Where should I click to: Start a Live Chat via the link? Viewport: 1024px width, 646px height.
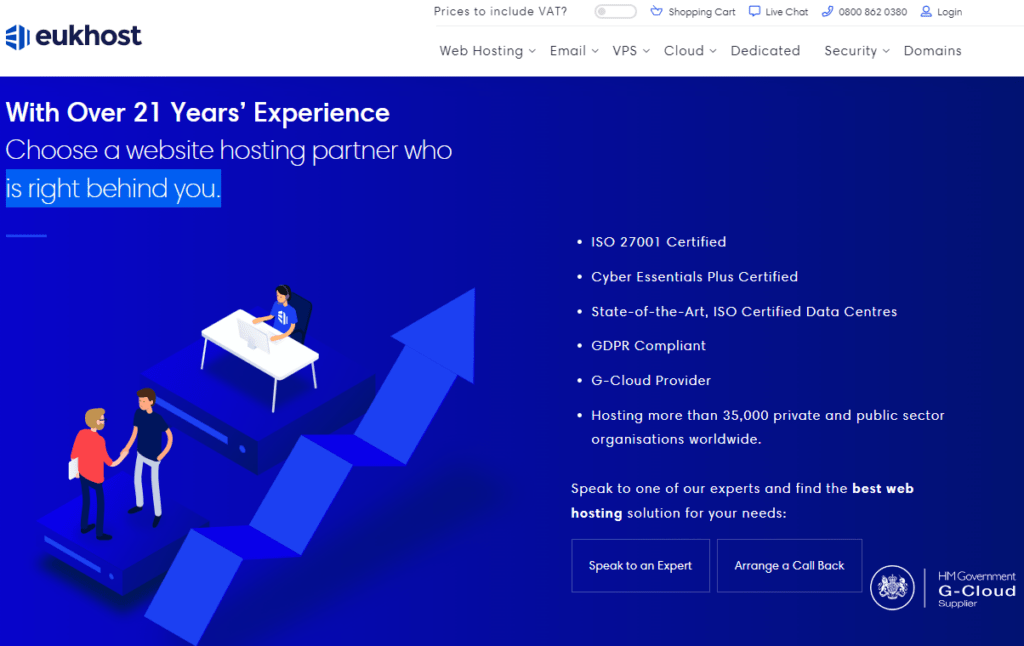coord(786,12)
